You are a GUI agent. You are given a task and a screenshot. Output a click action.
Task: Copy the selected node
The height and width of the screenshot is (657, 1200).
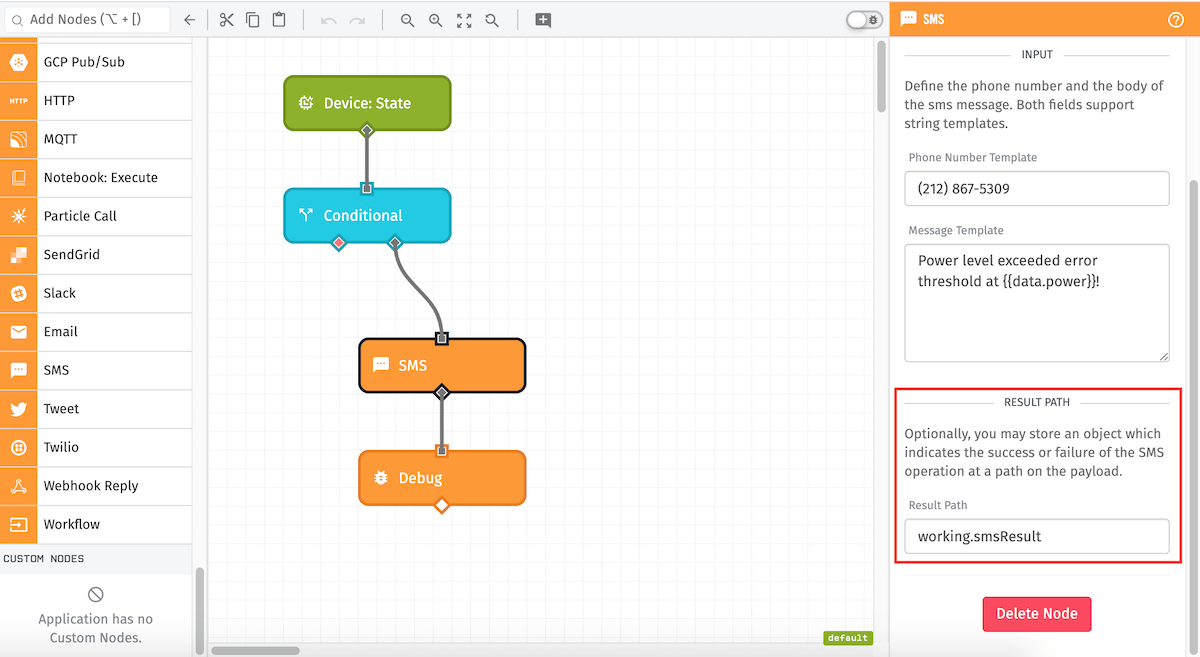point(253,20)
